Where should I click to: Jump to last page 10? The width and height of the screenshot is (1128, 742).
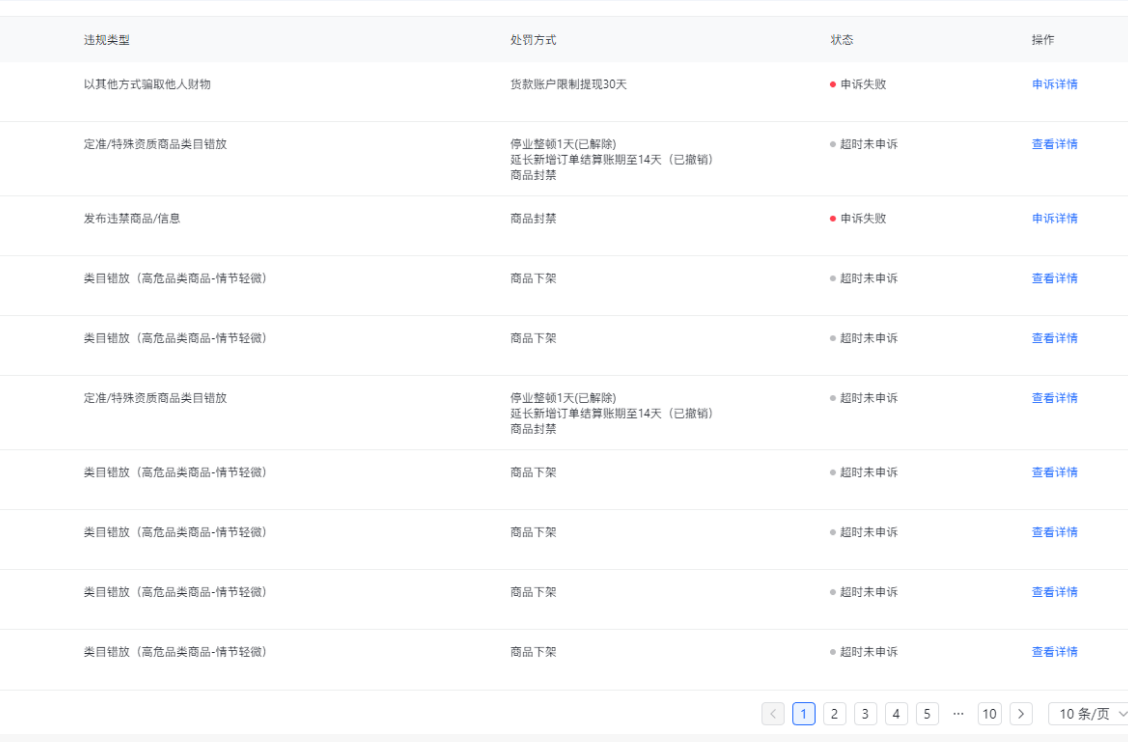pos(989,714)
